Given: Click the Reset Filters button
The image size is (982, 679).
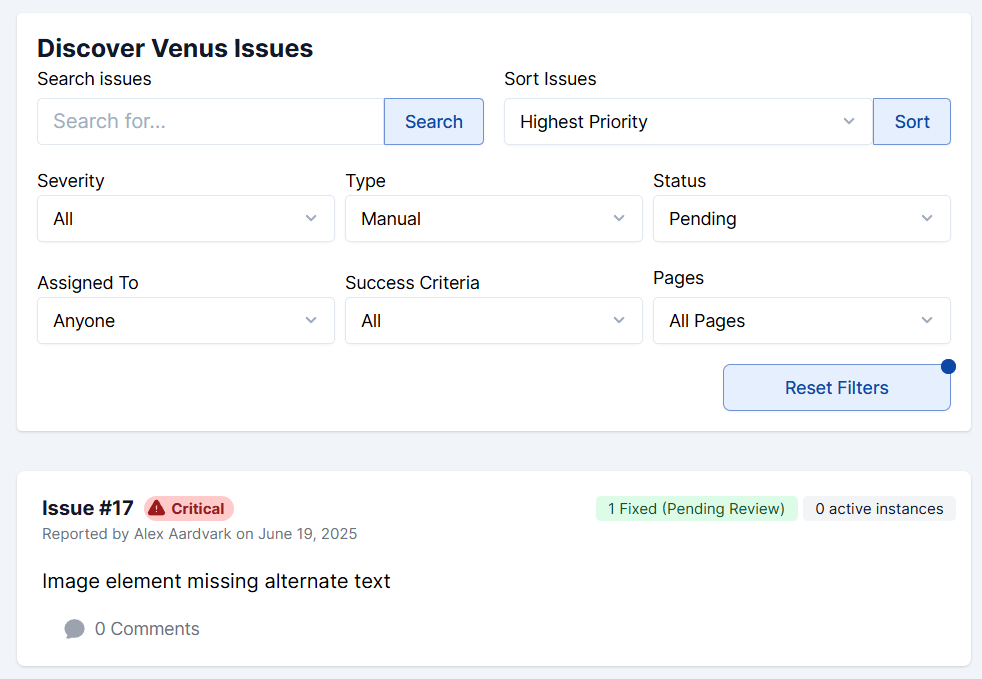Looking at the screenshot, I should click(x=836, y=388).
